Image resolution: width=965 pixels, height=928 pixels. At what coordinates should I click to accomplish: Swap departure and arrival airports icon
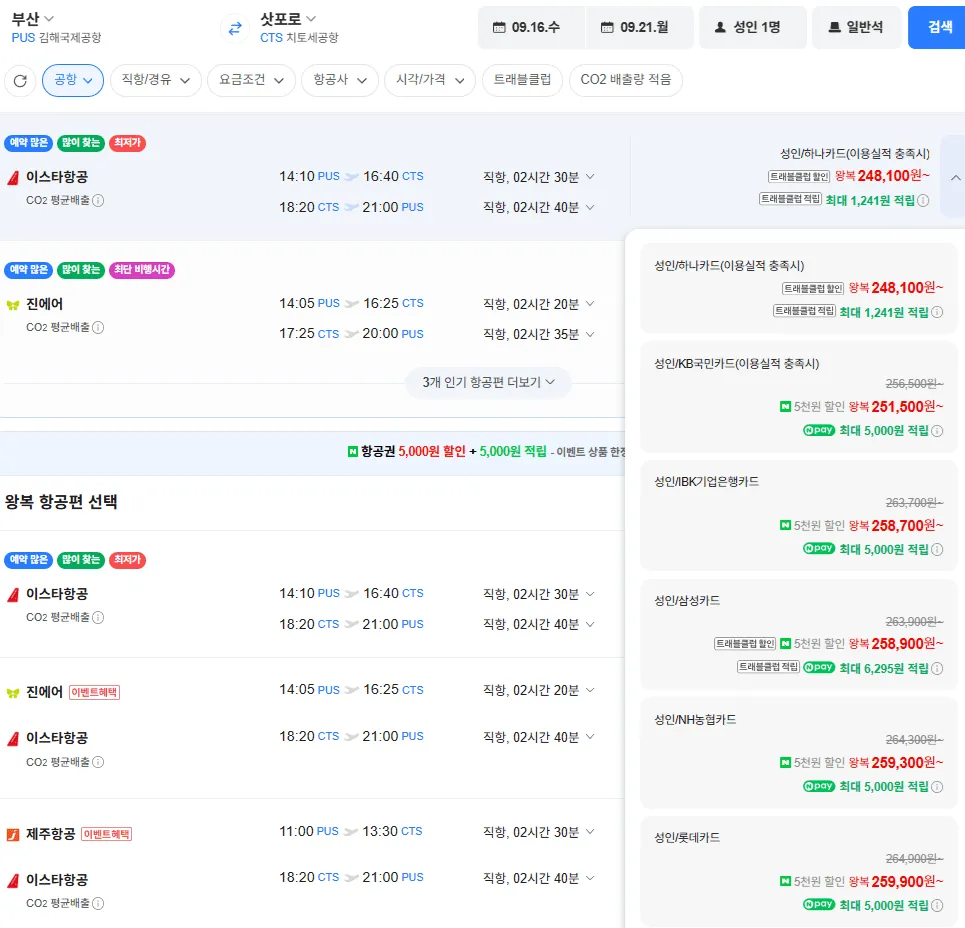pos(235,28)
